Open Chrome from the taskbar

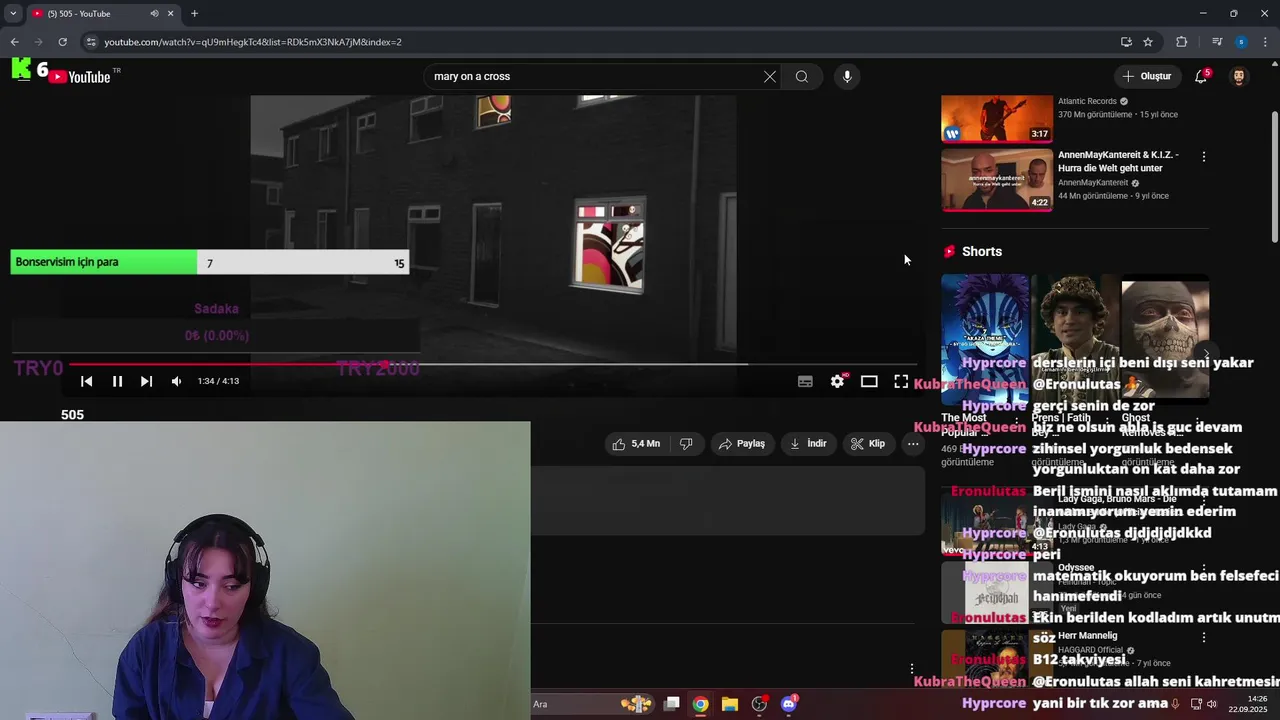click(700, 704)
